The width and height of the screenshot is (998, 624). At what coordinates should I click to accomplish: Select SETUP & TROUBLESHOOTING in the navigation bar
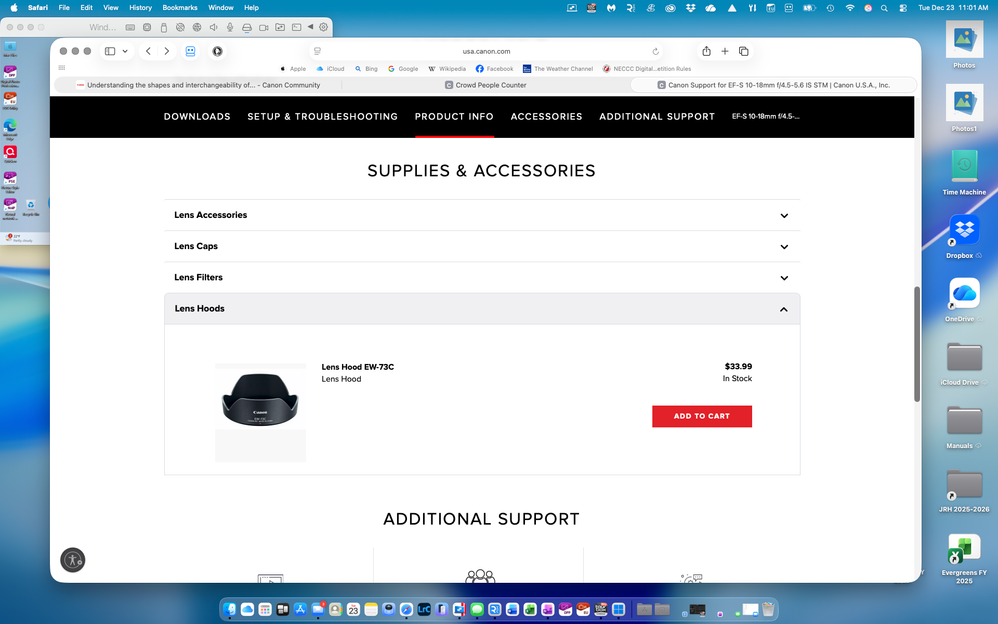tap(323, 117)
